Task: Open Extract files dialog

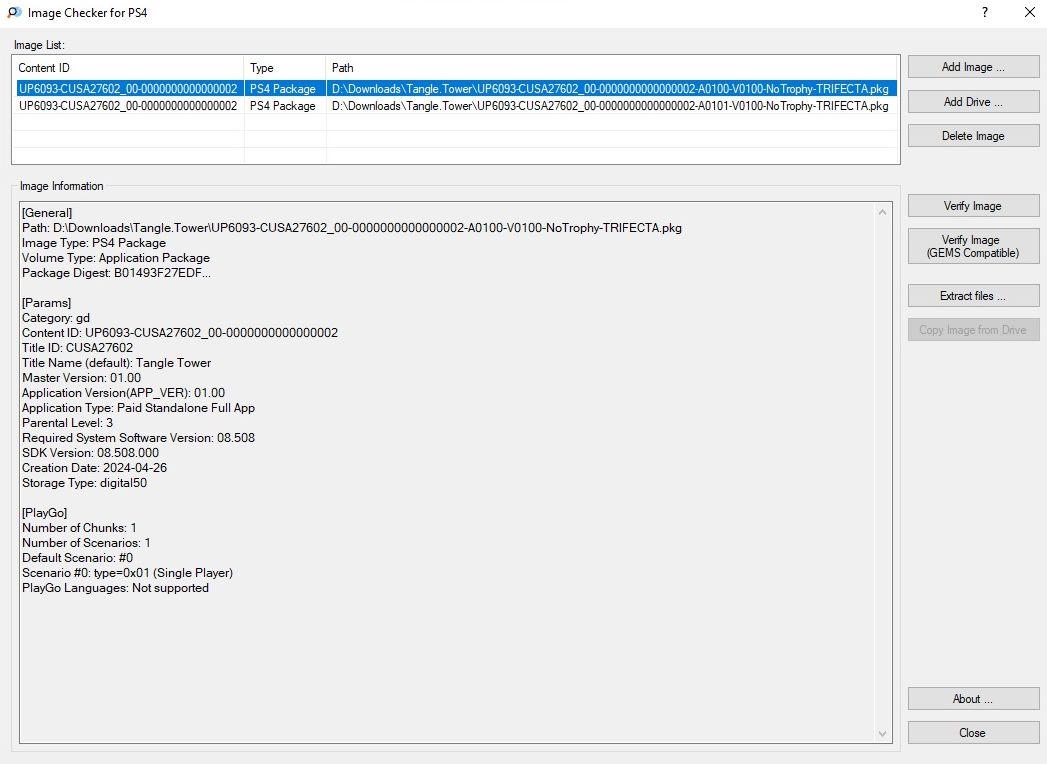Action: point(973,296)
